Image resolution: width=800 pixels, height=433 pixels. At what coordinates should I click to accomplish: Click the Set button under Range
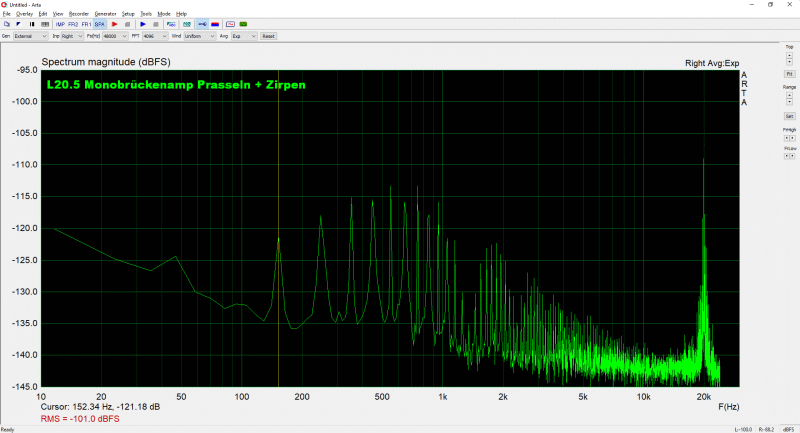coord(789,116)
